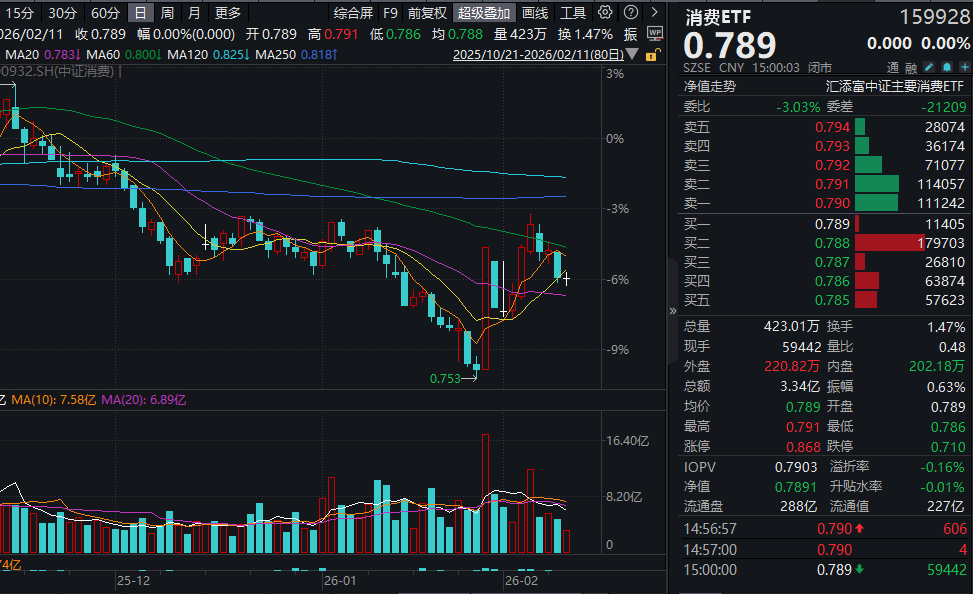Select the 15分 timeframe tab
The image size is (973, 594).
coord(19,13)
